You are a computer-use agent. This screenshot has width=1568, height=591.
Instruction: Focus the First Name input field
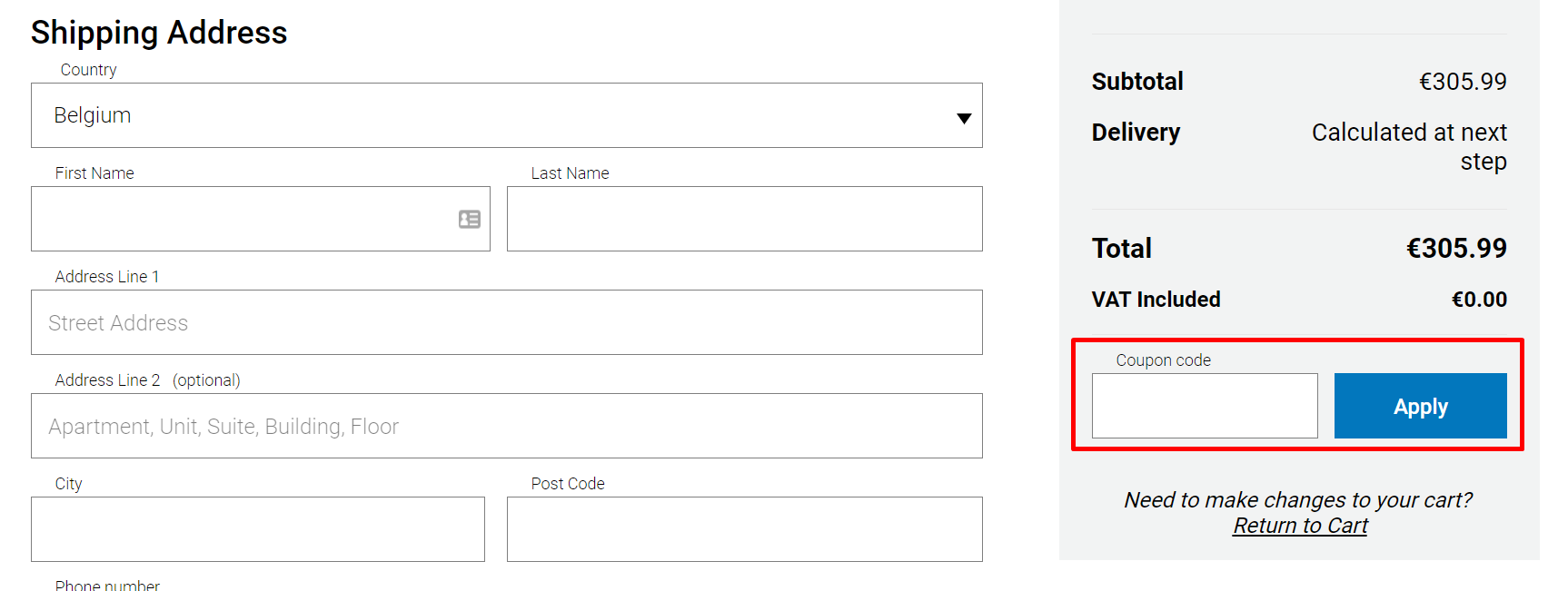(261, 219)
